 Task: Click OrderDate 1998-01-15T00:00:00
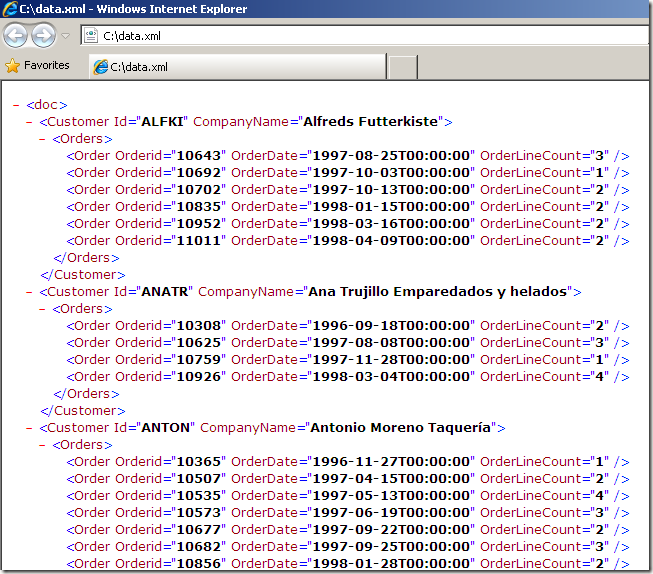[x=391, y=207]
